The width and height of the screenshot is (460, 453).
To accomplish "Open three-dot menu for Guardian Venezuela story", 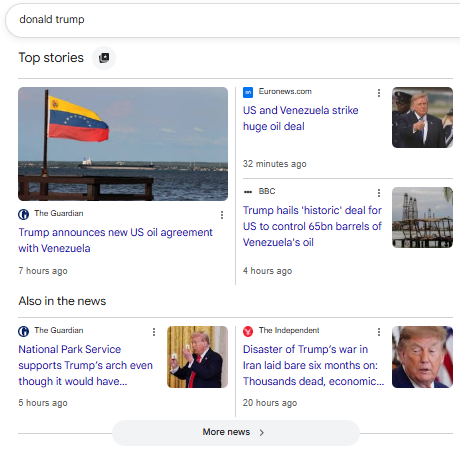I will 222,215.
